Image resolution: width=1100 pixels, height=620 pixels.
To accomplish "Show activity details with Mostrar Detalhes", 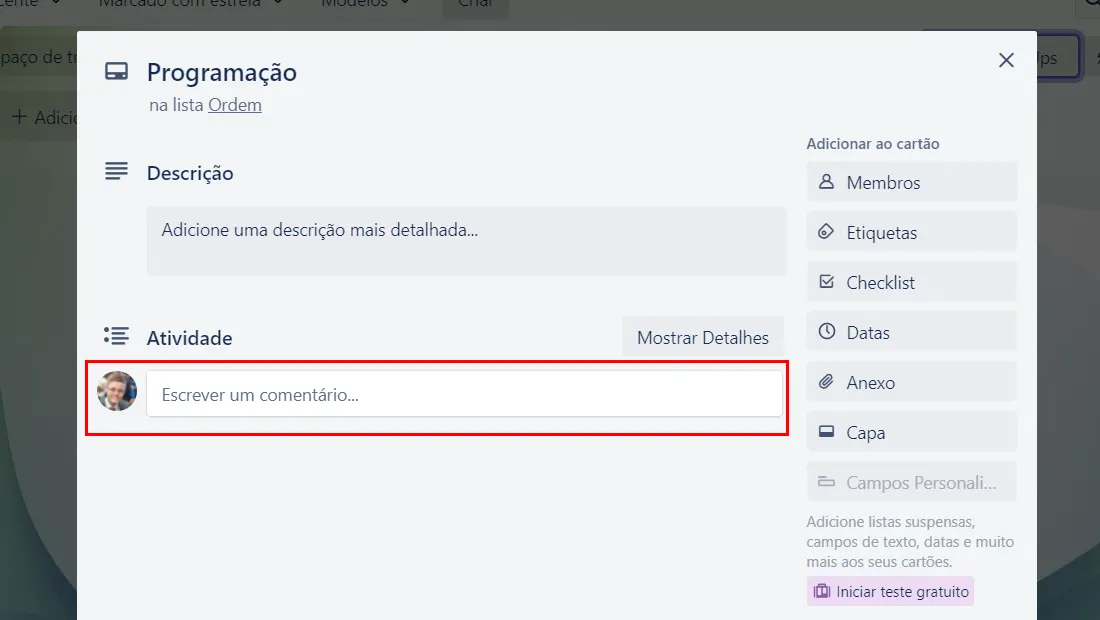I will (x=702, y=337).
